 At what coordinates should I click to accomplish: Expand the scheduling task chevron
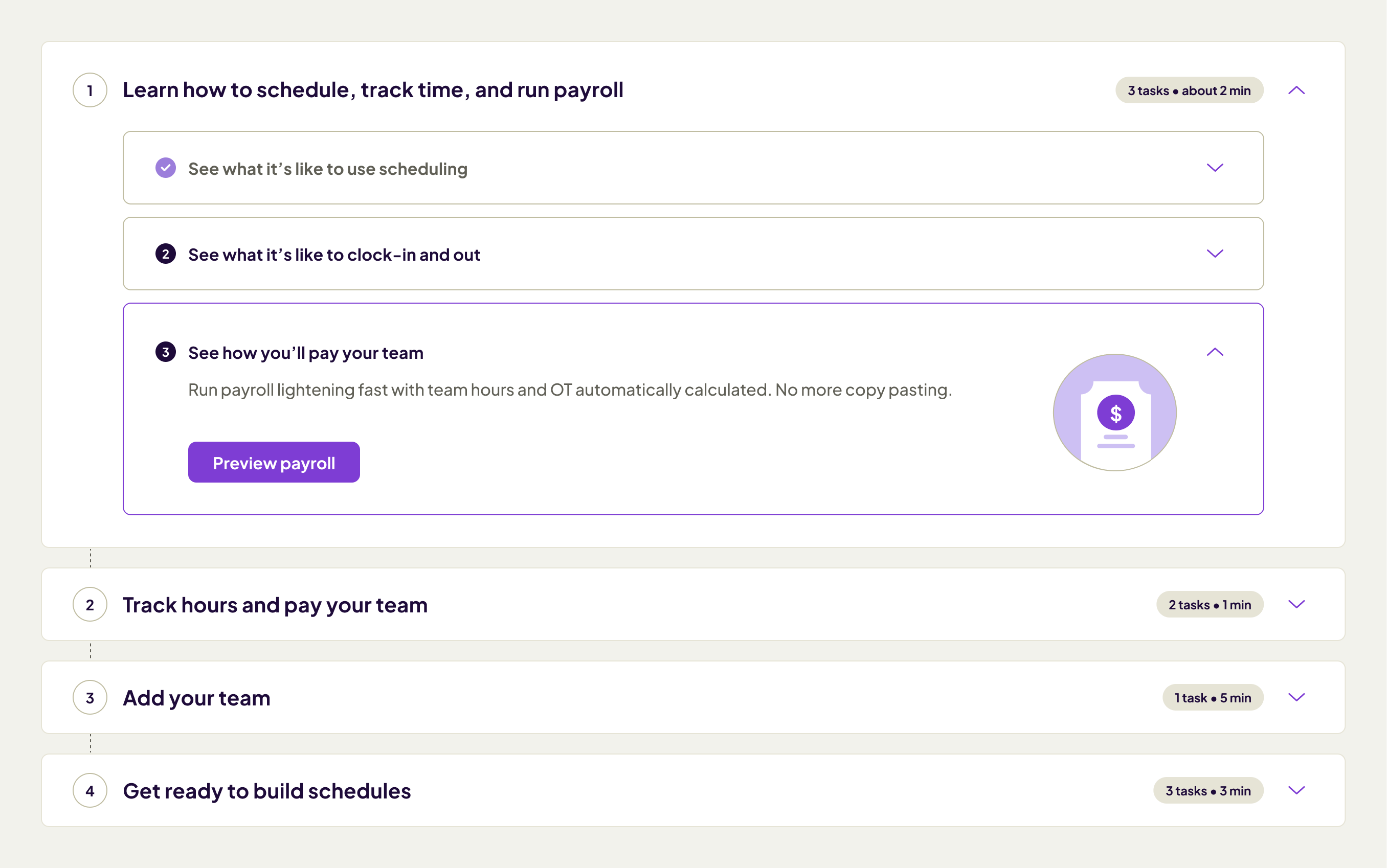tap(1215, 168)
